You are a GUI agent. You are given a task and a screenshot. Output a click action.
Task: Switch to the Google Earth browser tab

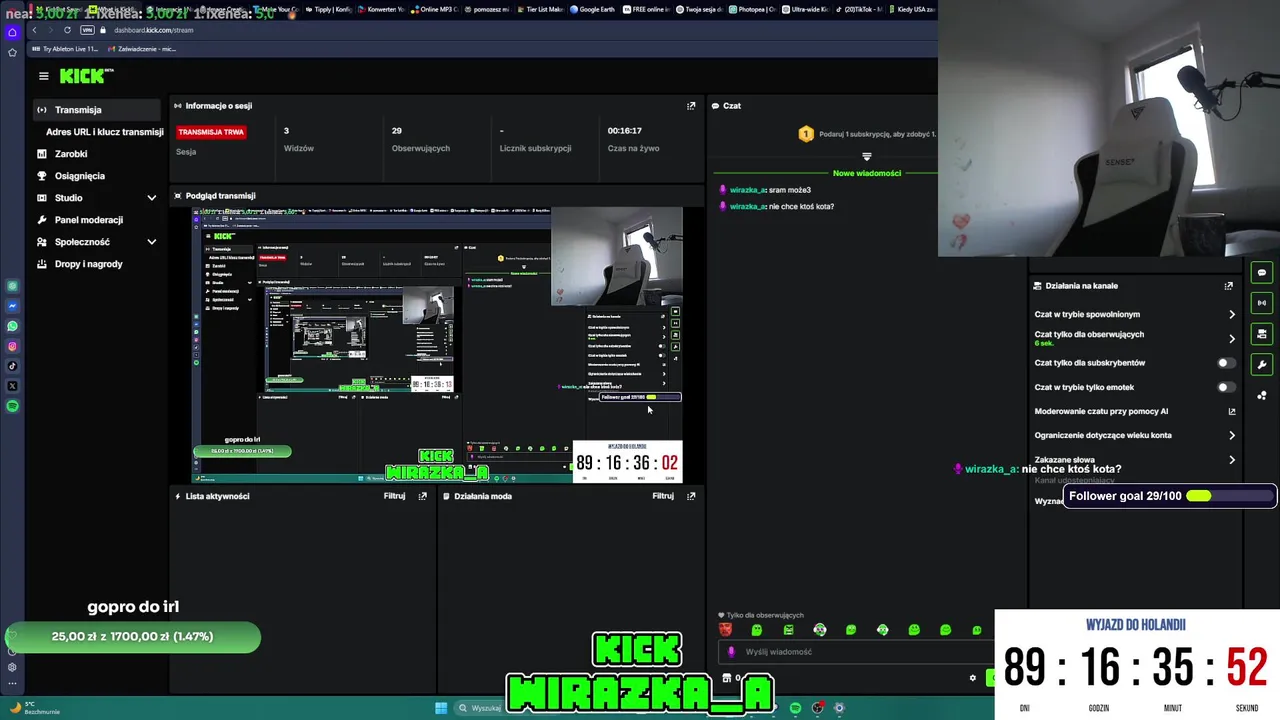pyautogui.click(x=592, y=9)
